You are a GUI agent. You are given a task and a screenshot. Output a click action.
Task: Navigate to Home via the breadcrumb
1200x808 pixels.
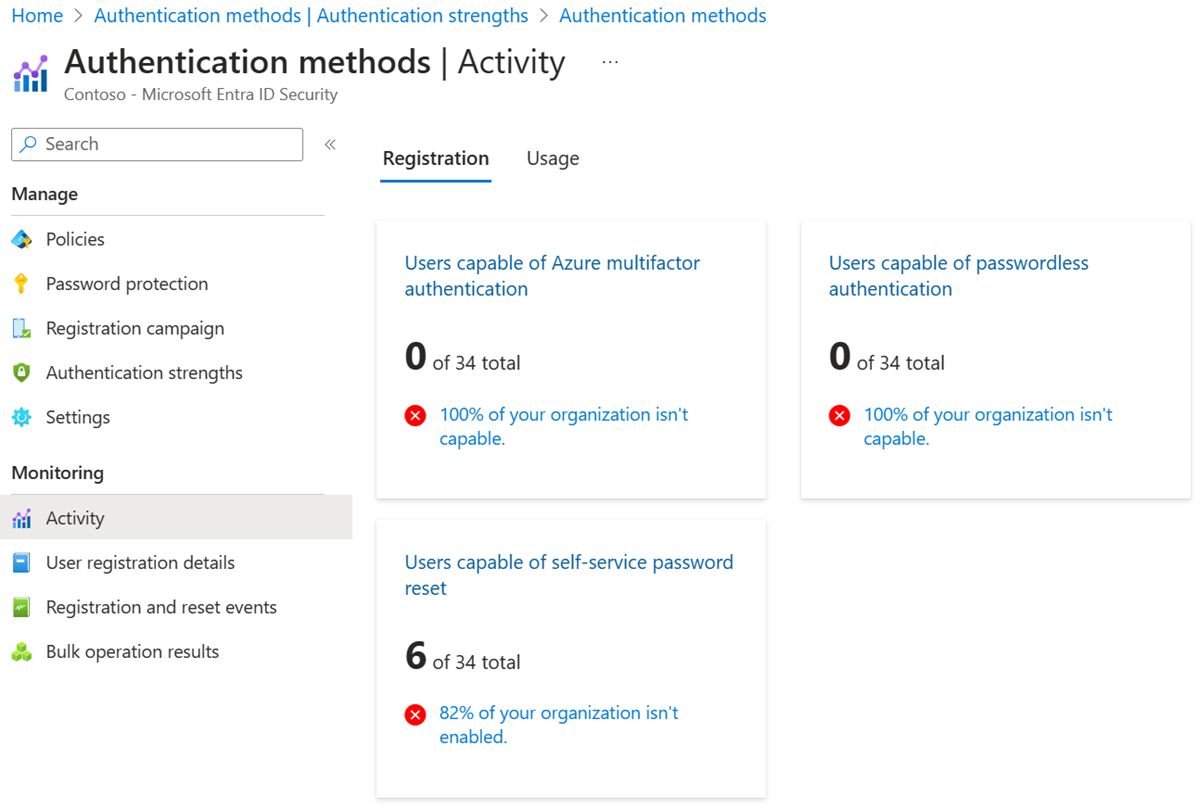coord(37,15)
